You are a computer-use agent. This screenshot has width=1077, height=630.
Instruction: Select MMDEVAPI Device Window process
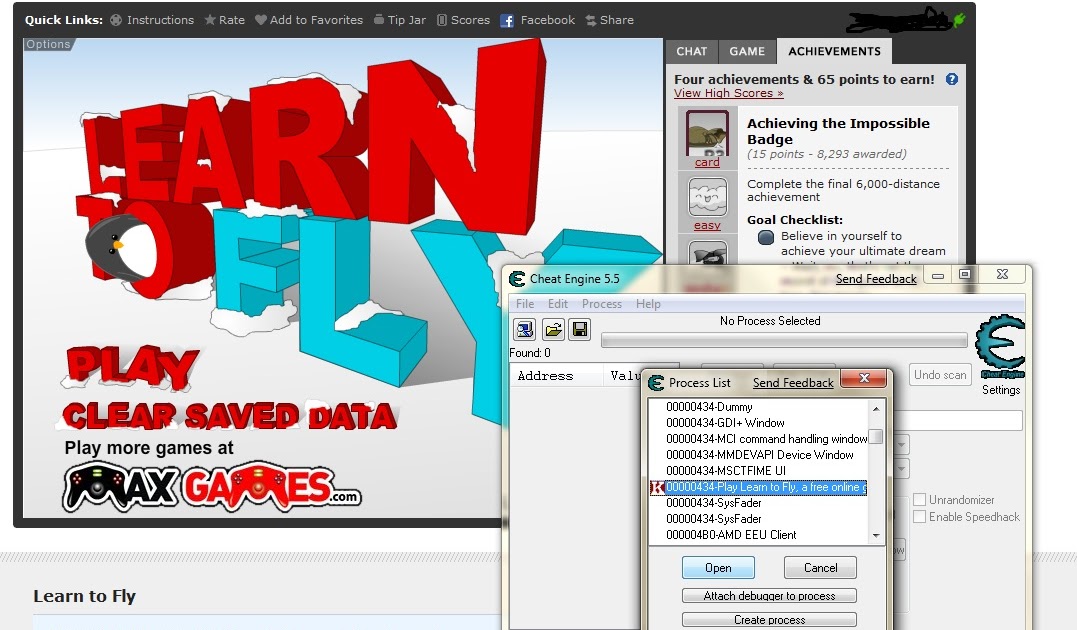tap(758, 455)
